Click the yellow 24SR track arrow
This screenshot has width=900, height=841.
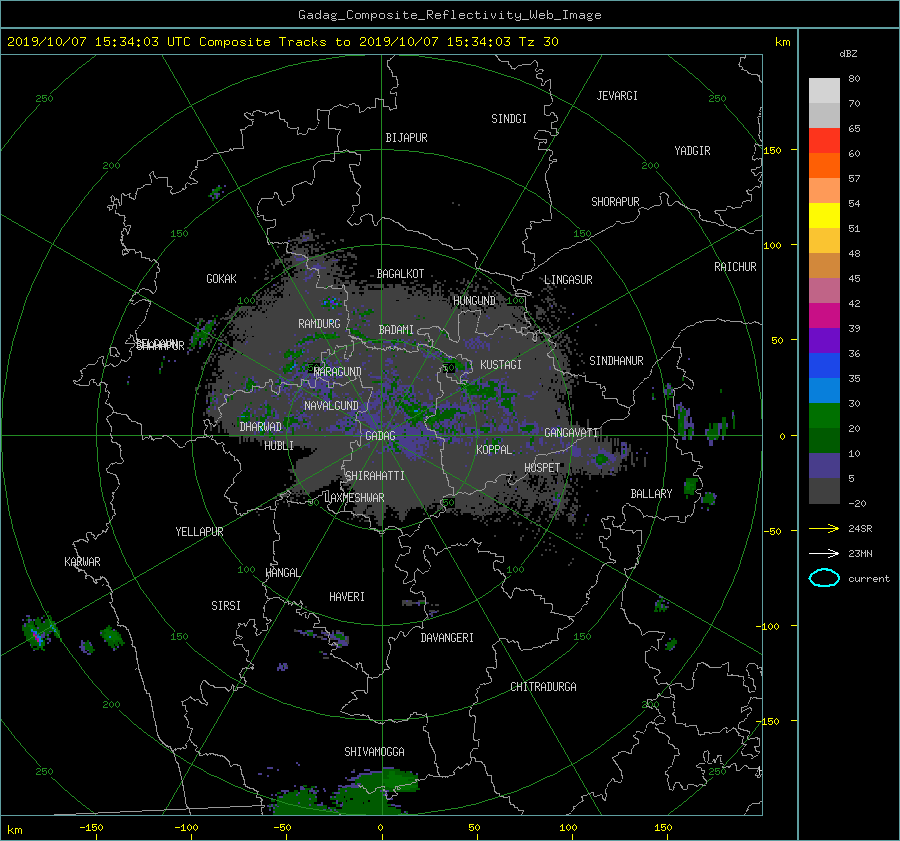point(824,528)
